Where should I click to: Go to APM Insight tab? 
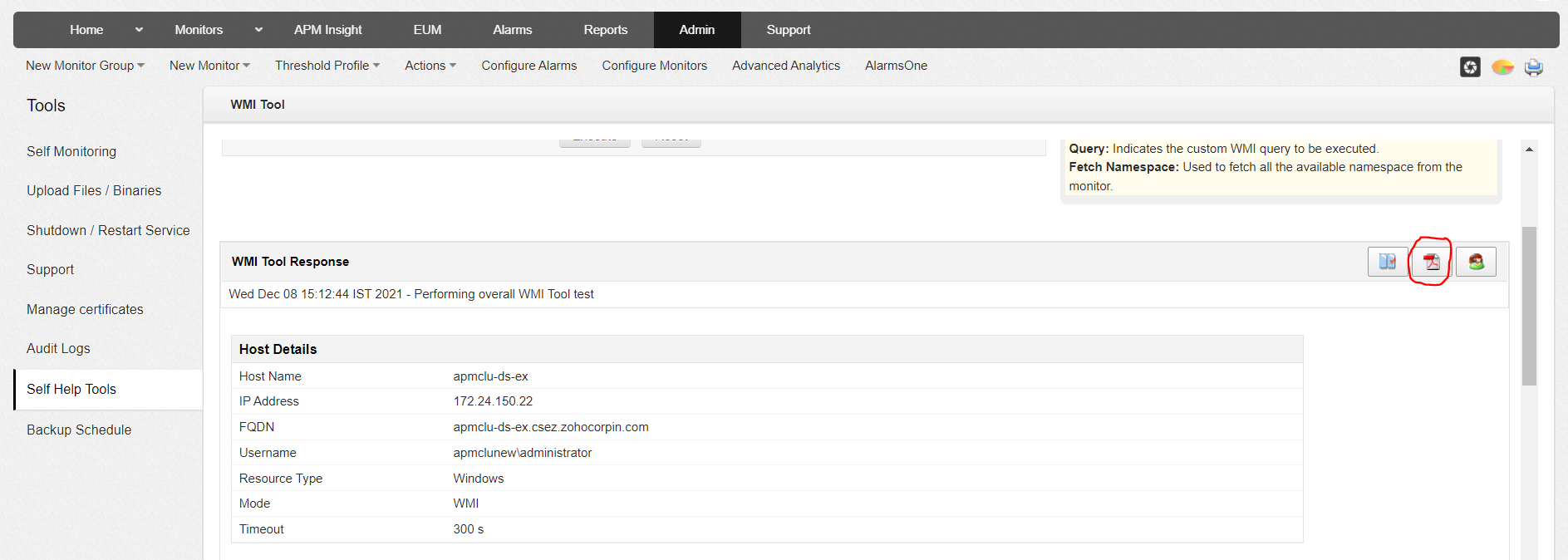327,30
